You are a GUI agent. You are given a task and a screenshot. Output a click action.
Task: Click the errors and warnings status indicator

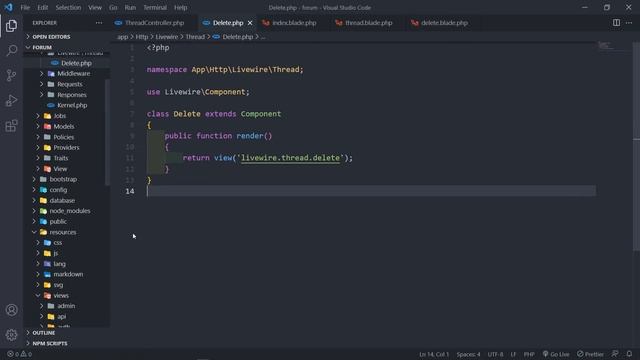(19, 354)
